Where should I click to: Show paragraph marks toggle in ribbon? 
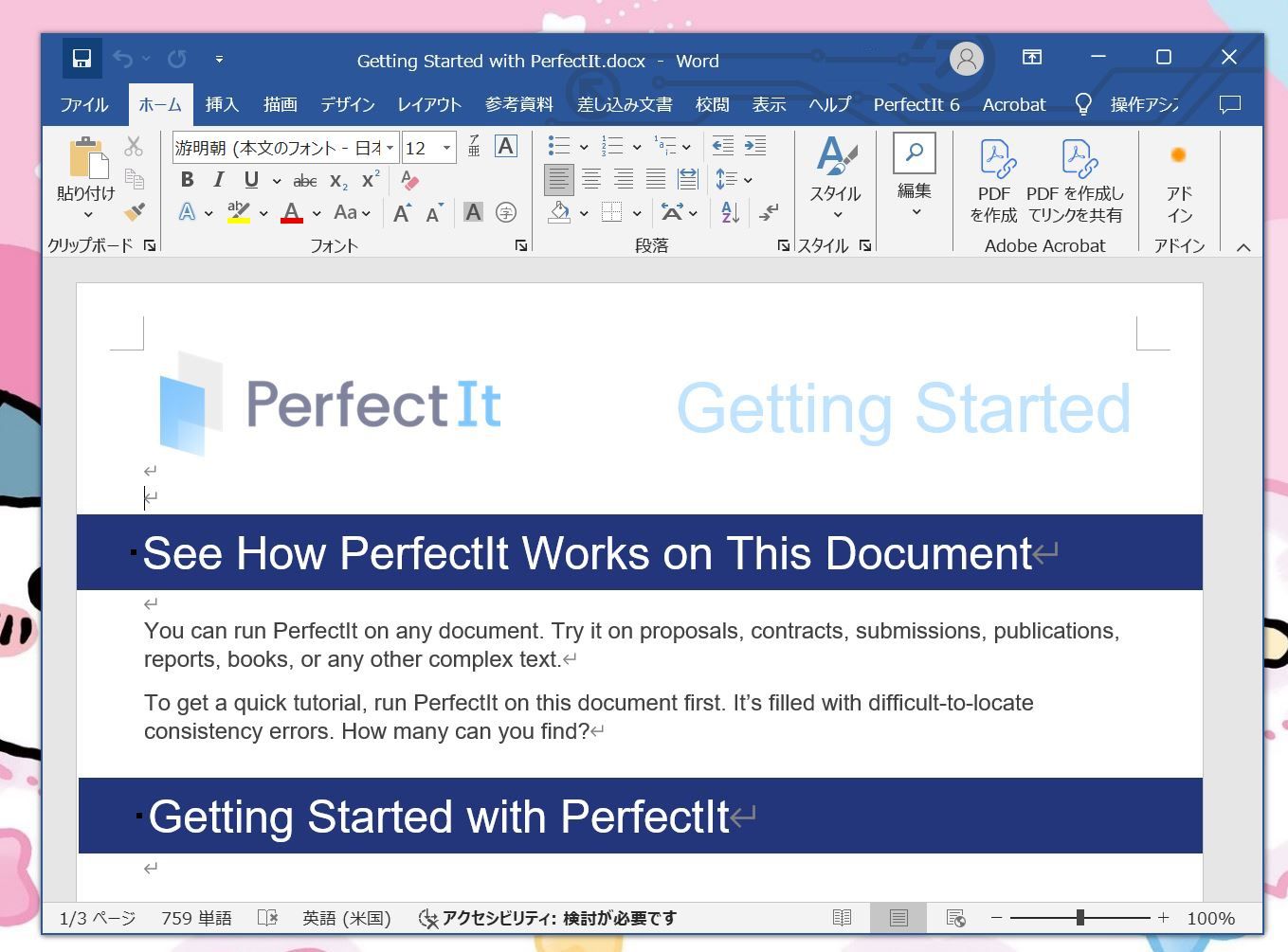point(768,212)
